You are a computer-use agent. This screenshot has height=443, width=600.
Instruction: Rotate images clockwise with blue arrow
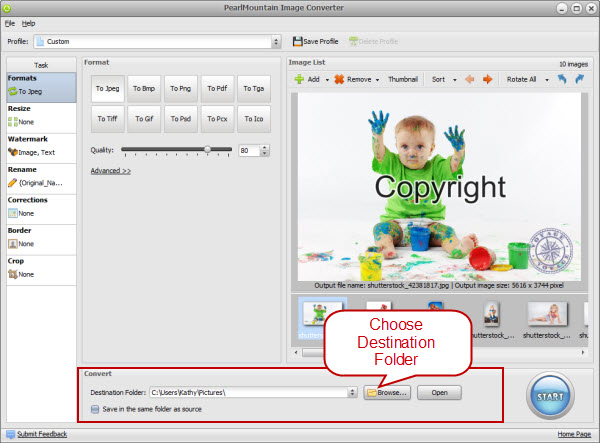[578, 79]
